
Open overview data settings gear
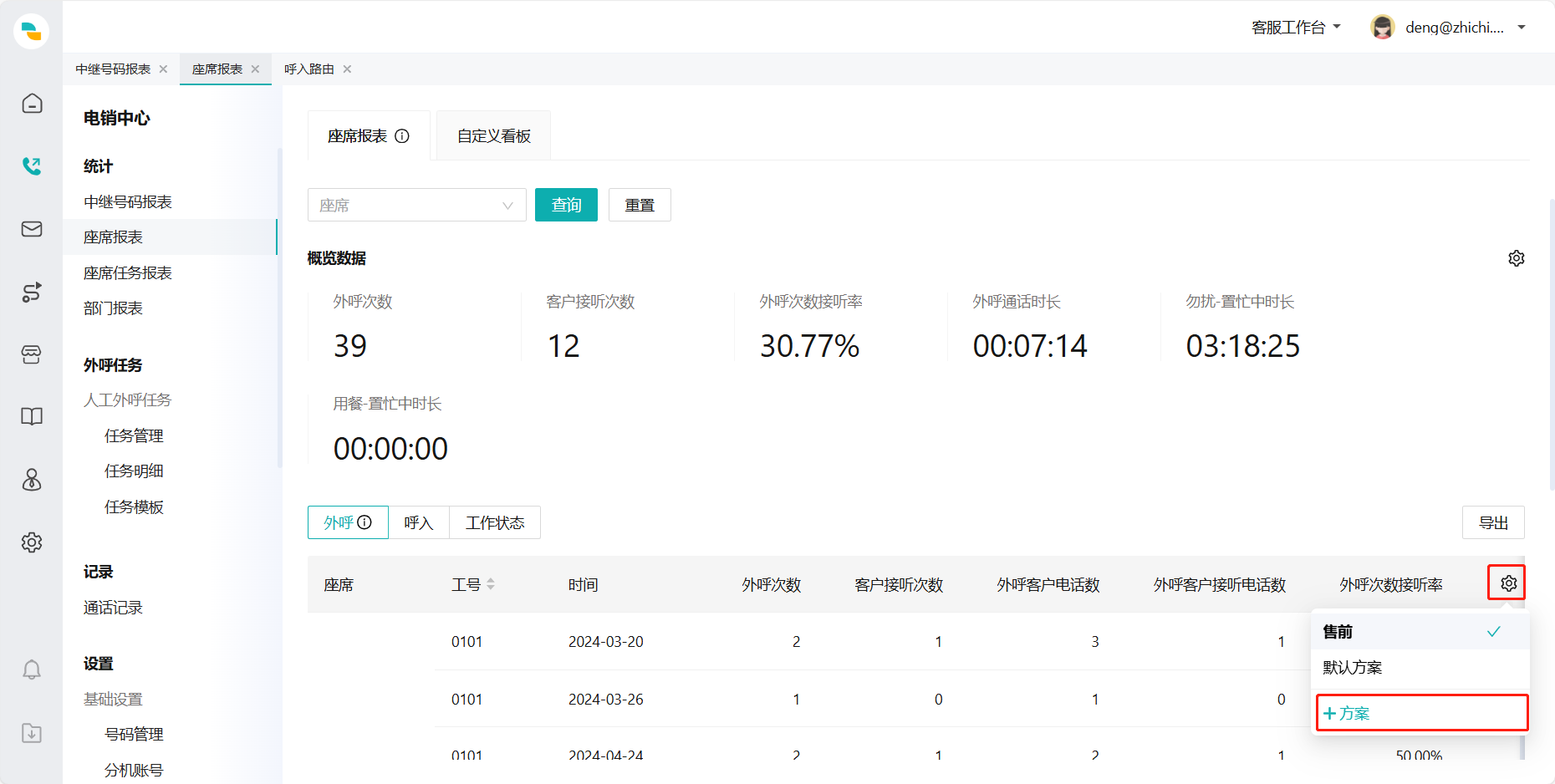point(1517,258)
